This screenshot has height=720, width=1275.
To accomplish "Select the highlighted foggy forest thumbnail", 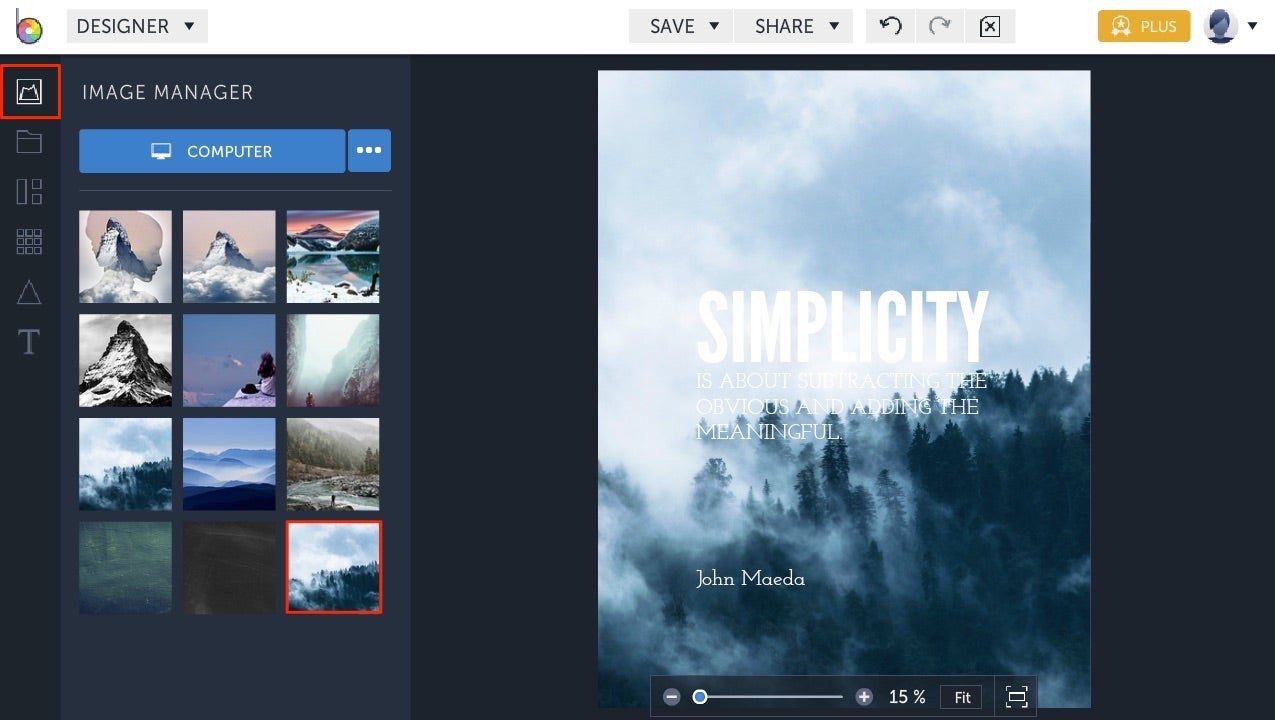I will (333, 567).
